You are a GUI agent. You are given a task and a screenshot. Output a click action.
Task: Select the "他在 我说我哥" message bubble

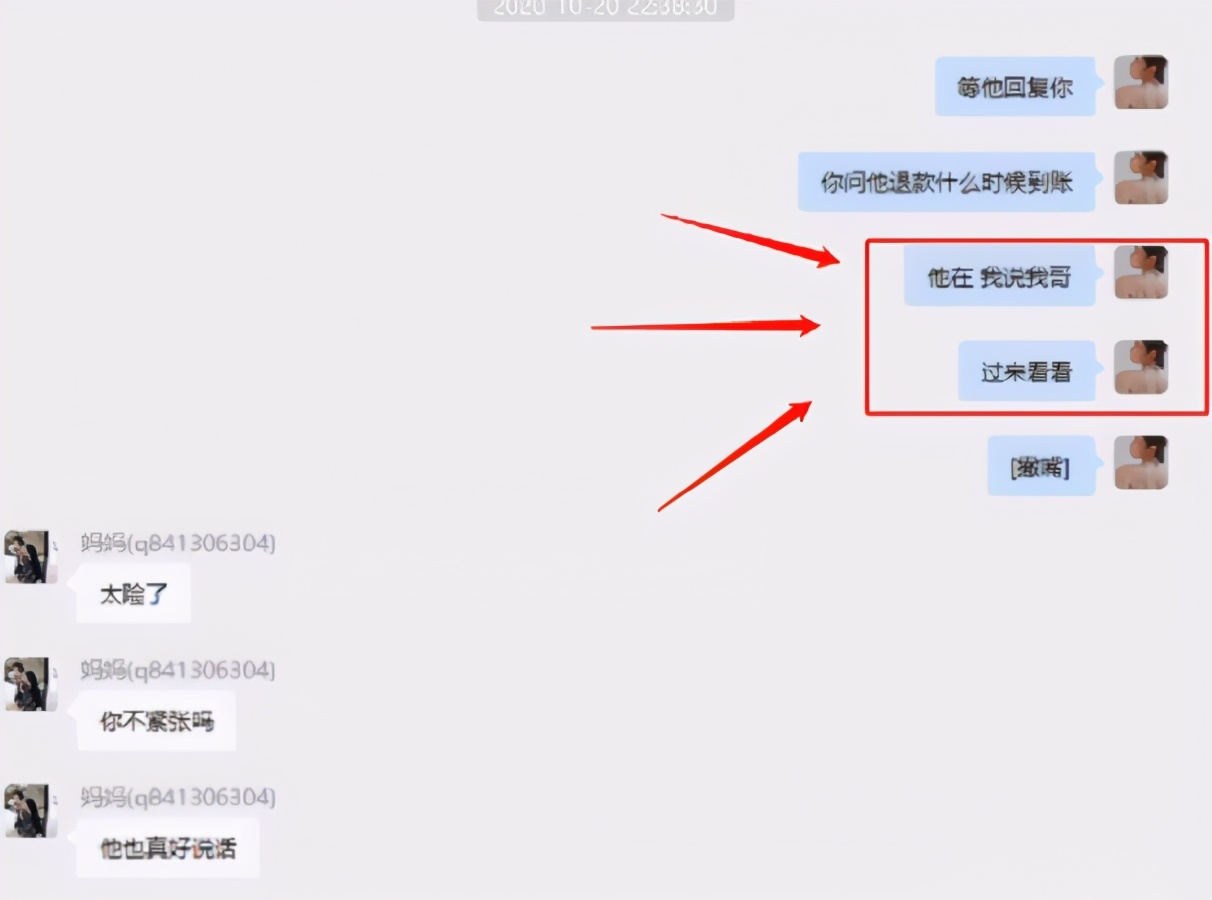tap(999, 277)
